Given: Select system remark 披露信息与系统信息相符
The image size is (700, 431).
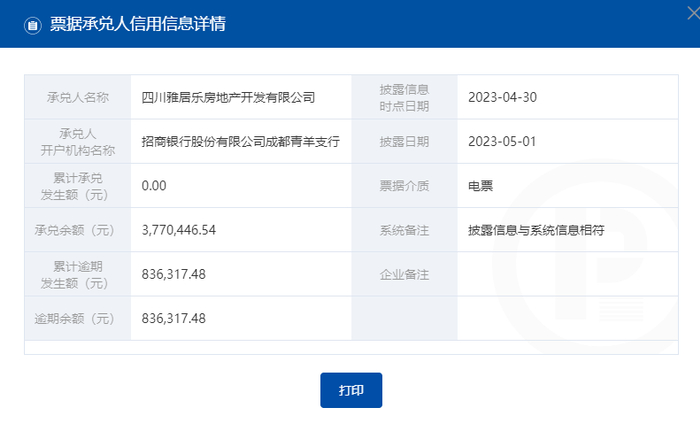Looking at the screenshot, I should pyautogui.click(x=536, y=230).
